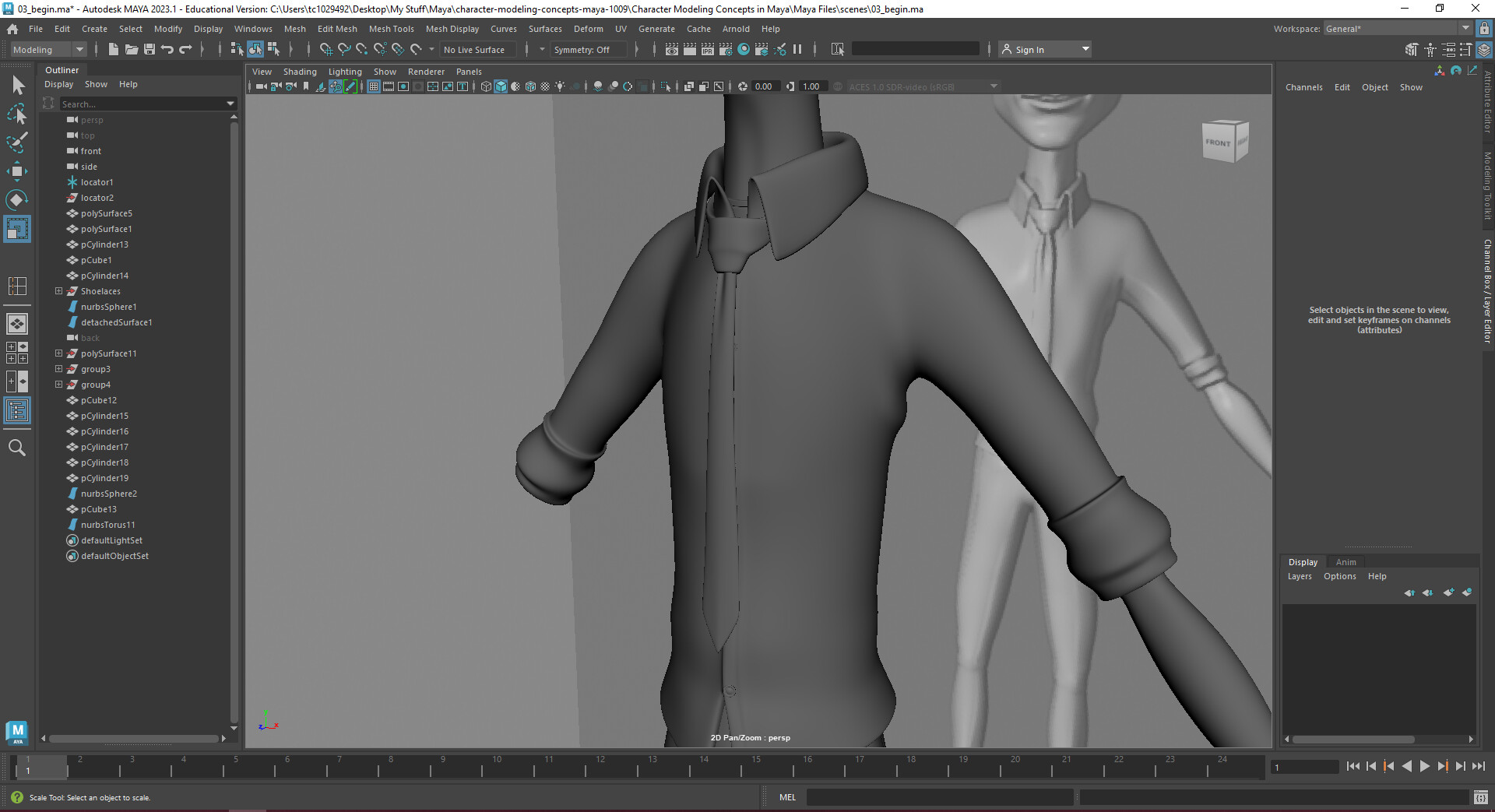This screenshot has width=1495, height=812.
Task: Select the arrow Select tool
Action: [18, 86]
